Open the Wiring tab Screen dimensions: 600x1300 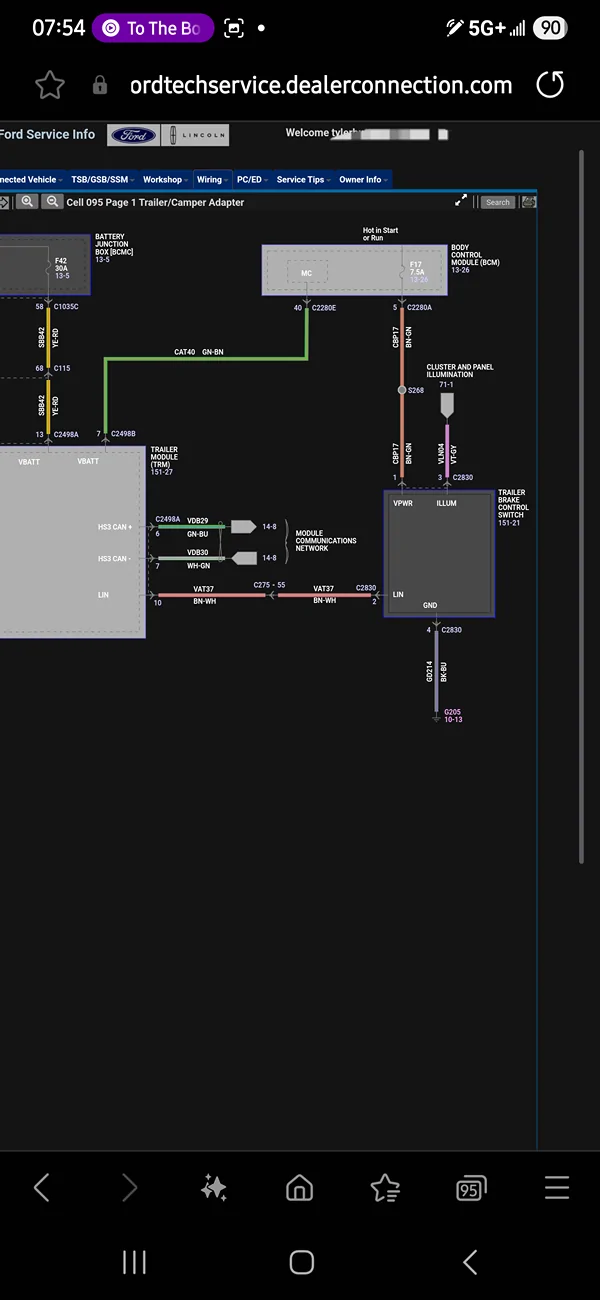212,180
